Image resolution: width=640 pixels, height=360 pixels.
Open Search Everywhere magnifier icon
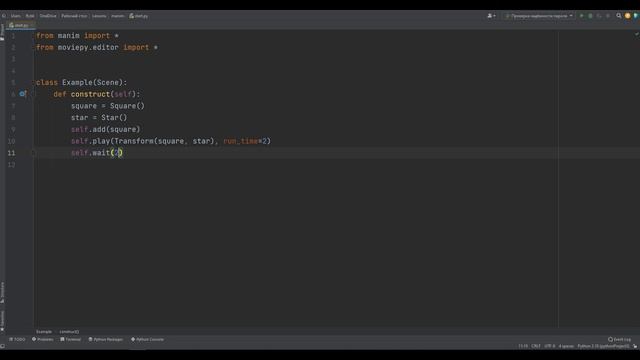coord(619,16)
